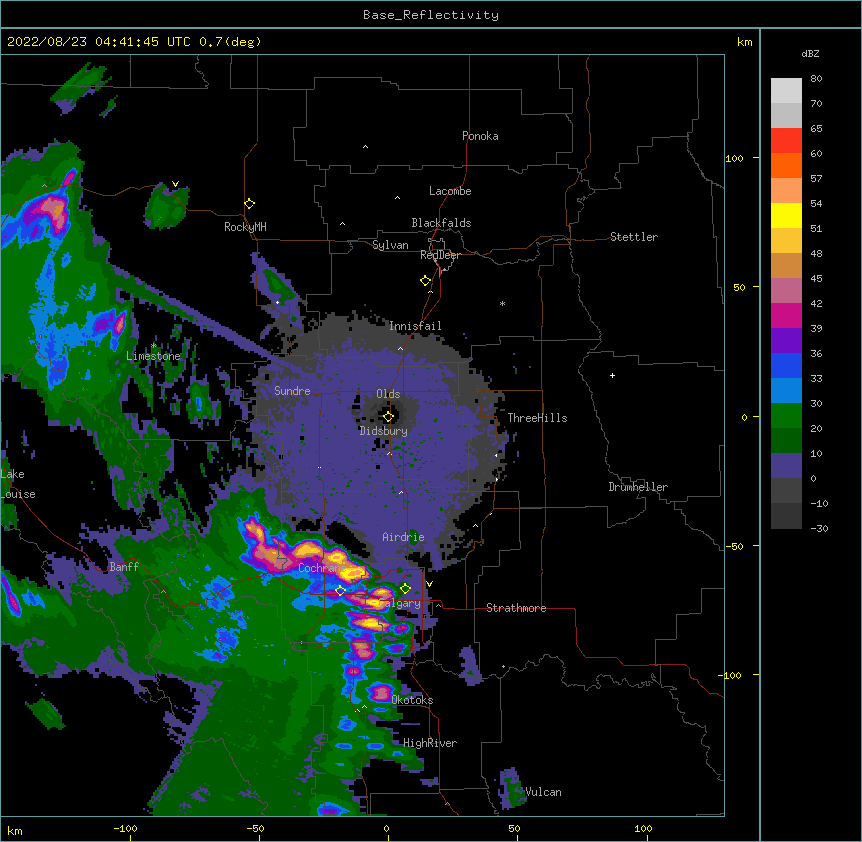Click the ThreeHills label
This screenshot has width=862, height=842.
pos(537,418)
